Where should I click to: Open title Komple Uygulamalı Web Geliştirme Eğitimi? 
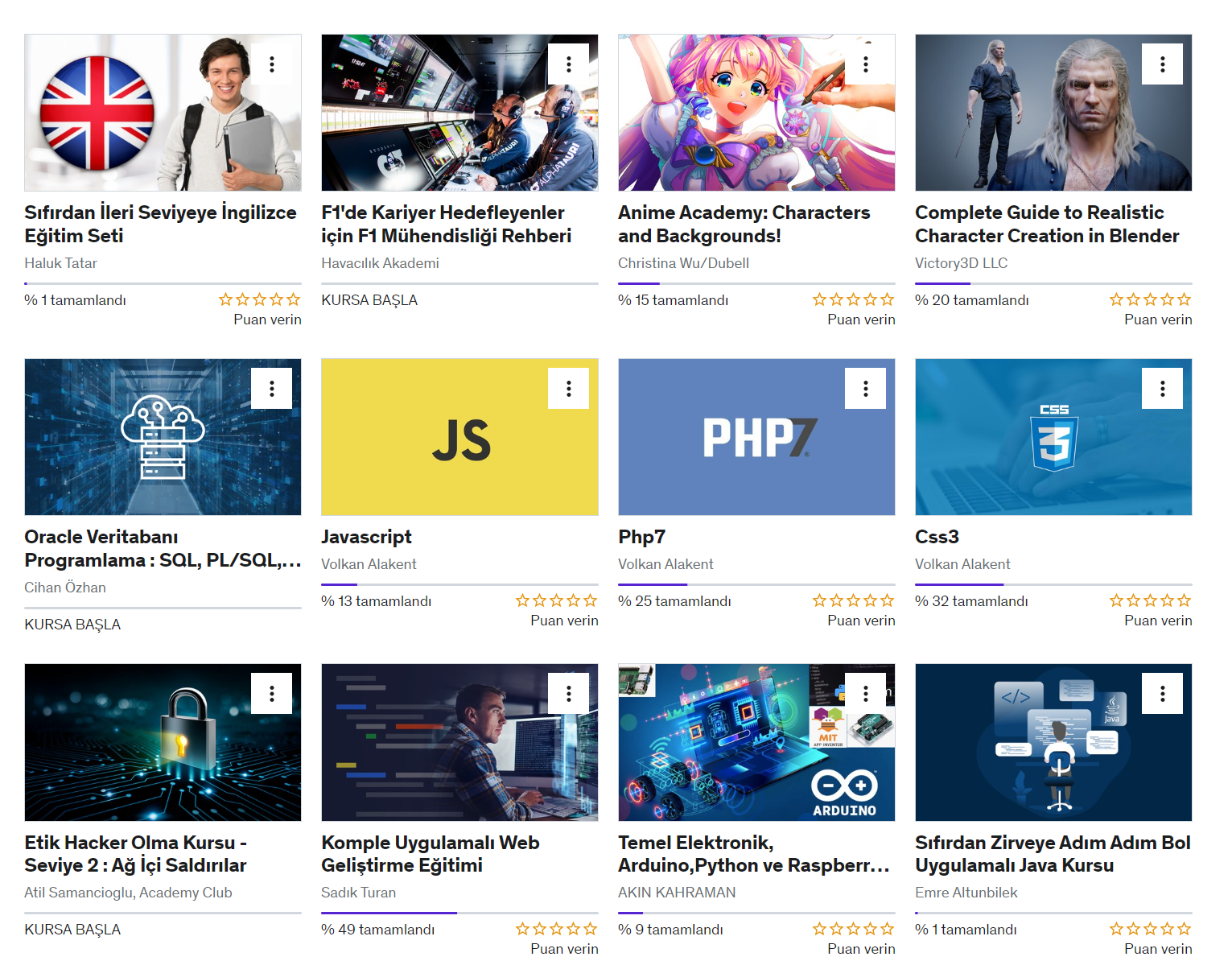[431, 854]
